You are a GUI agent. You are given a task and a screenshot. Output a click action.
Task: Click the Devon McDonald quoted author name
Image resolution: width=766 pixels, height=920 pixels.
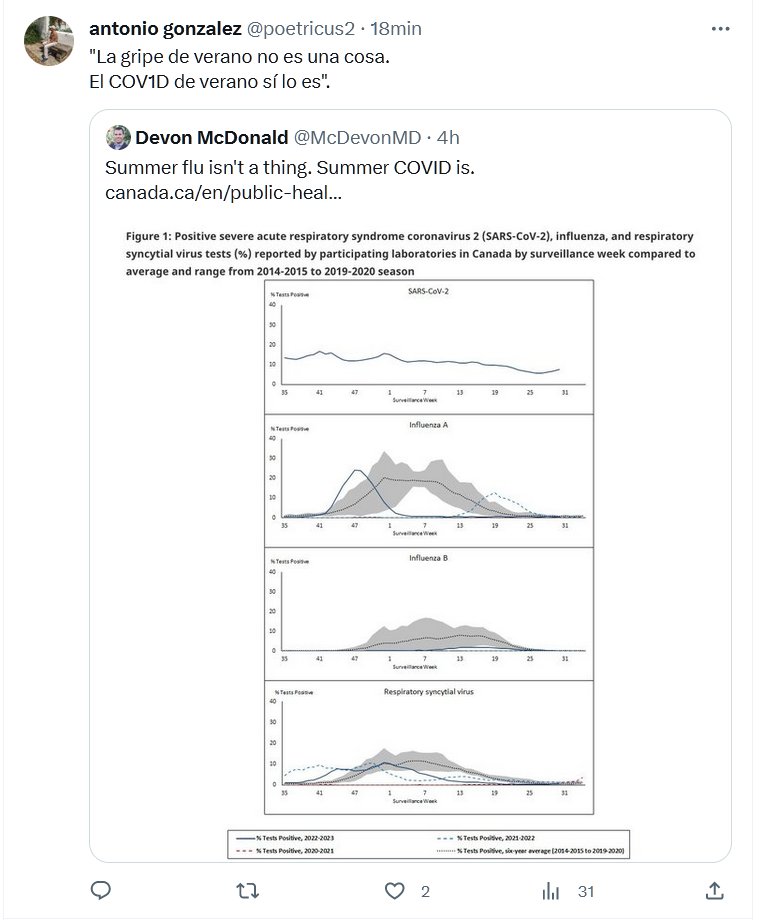tap(211, 137)
